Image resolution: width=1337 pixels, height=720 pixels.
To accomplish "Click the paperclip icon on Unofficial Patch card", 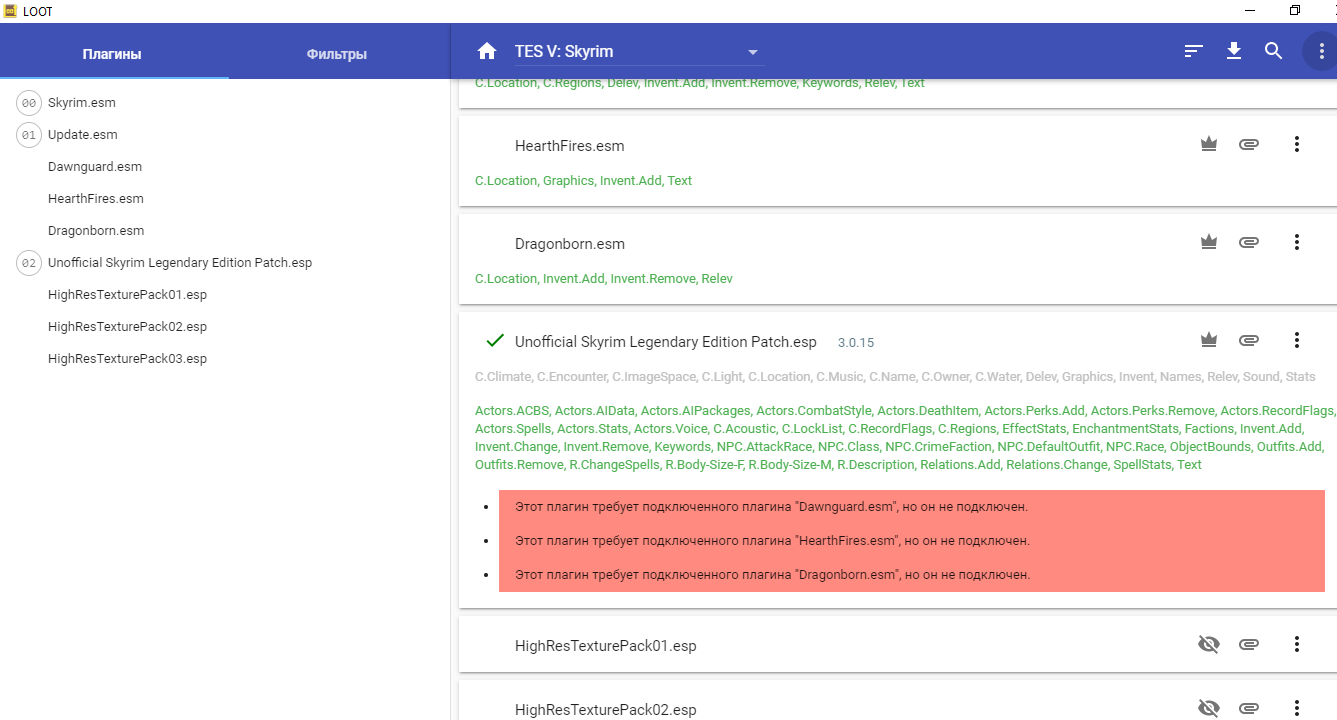I will click(1248, 340).
